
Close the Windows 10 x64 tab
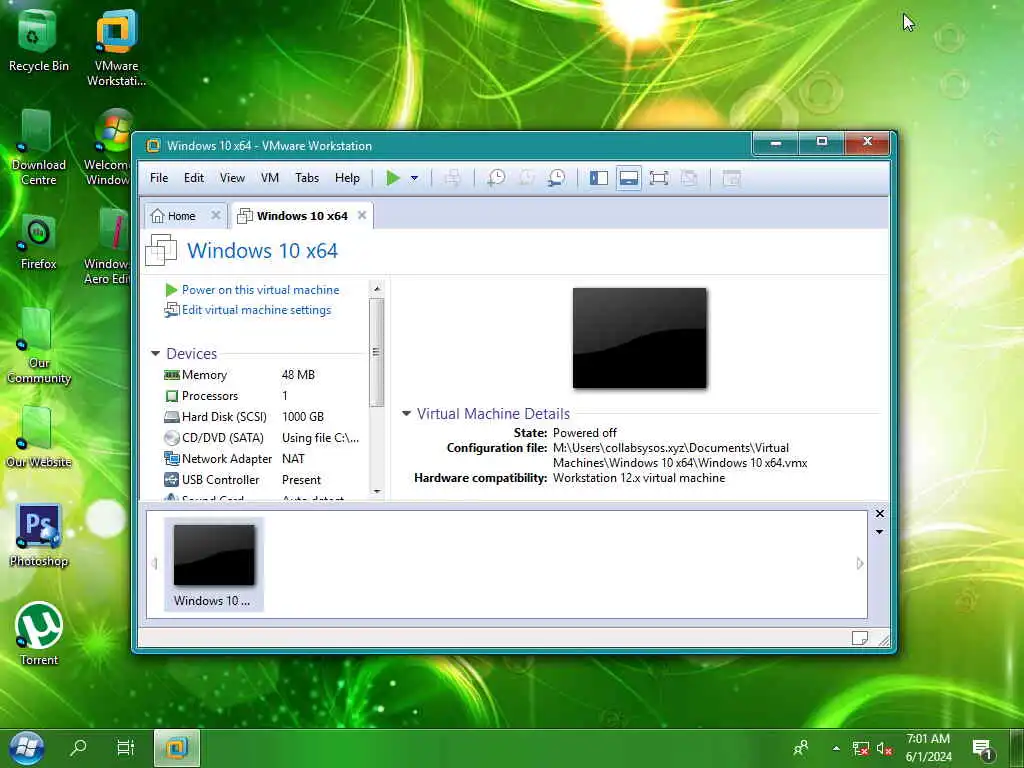click(362, 215)
